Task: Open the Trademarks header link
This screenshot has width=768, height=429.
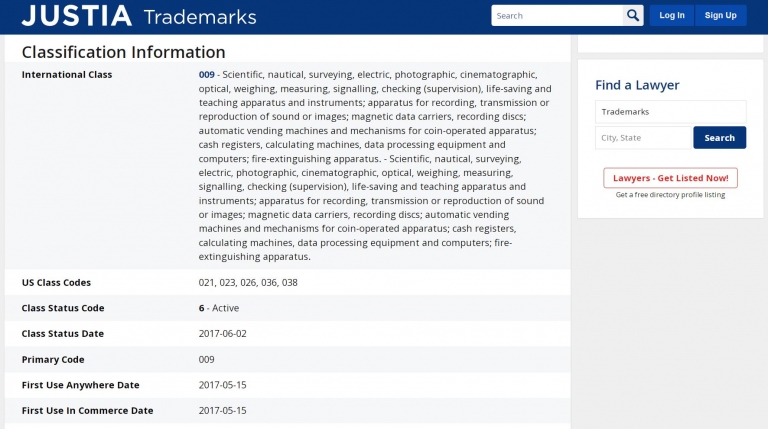Action: pos(200,17)
